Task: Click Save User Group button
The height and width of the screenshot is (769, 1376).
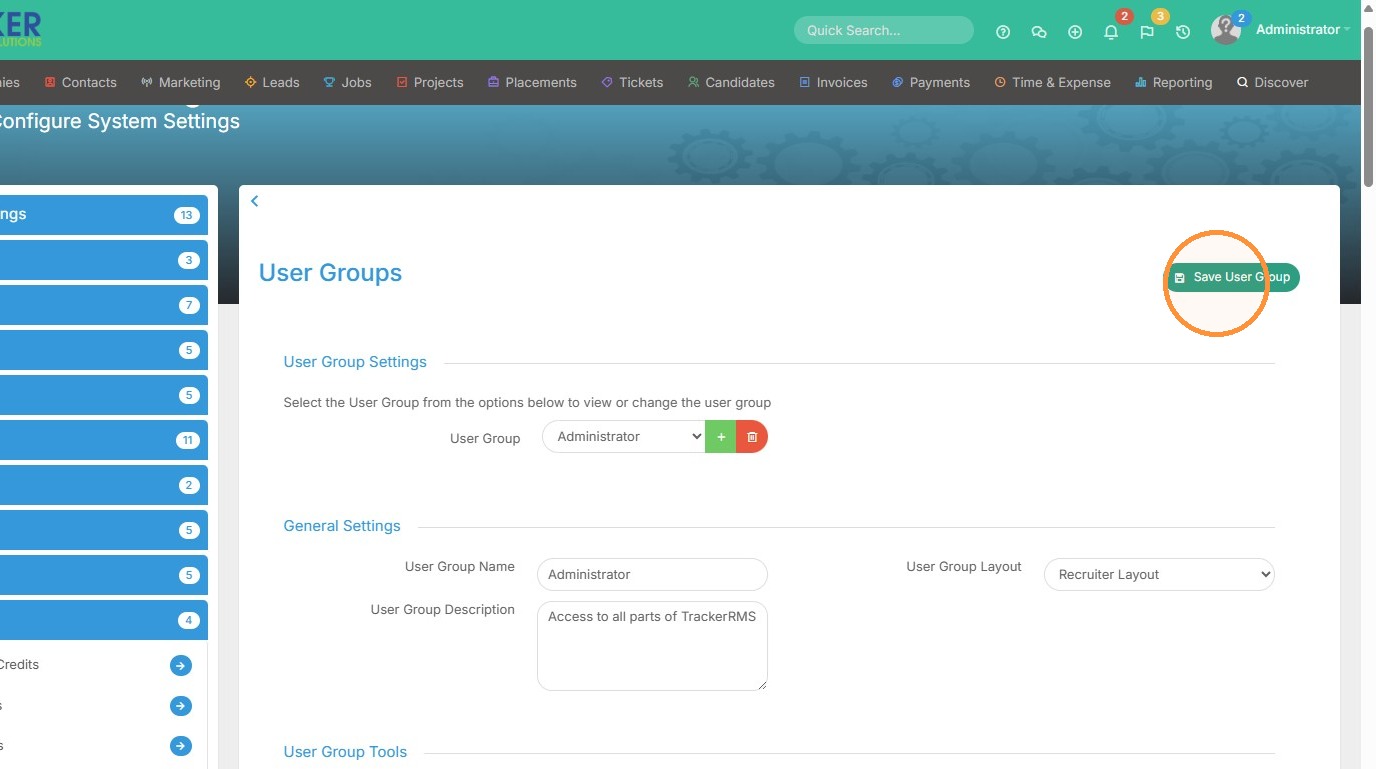Action: click(1232, 277)
